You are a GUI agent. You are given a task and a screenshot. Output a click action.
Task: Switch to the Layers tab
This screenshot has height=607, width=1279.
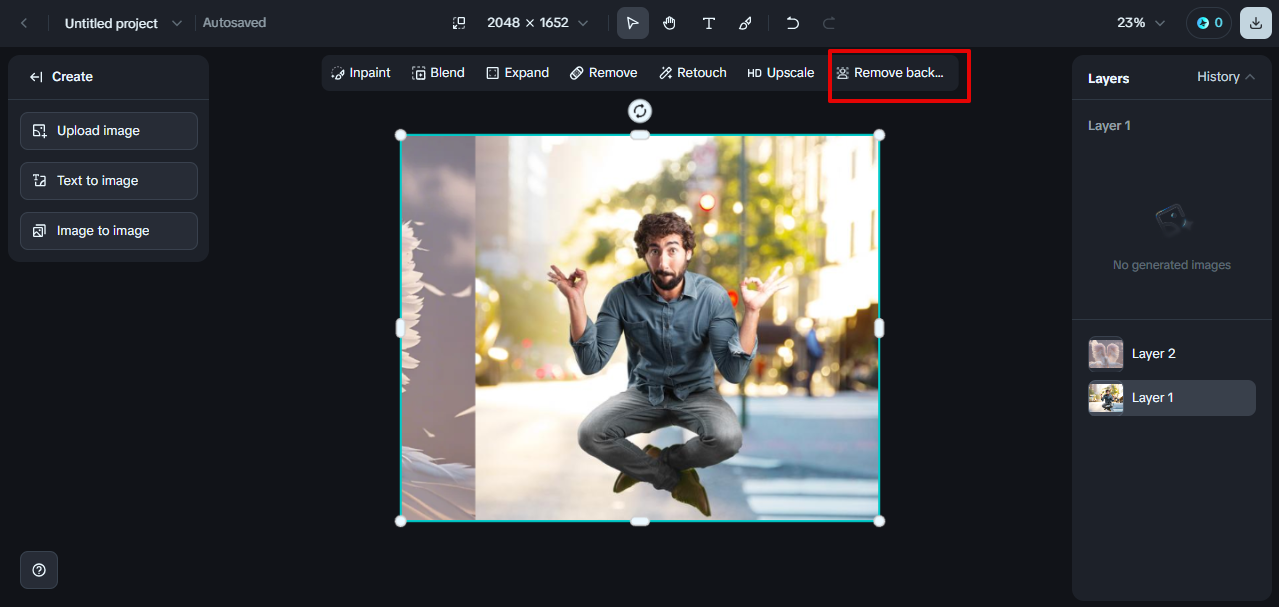pyautogui.click(x=1108, y=78)
